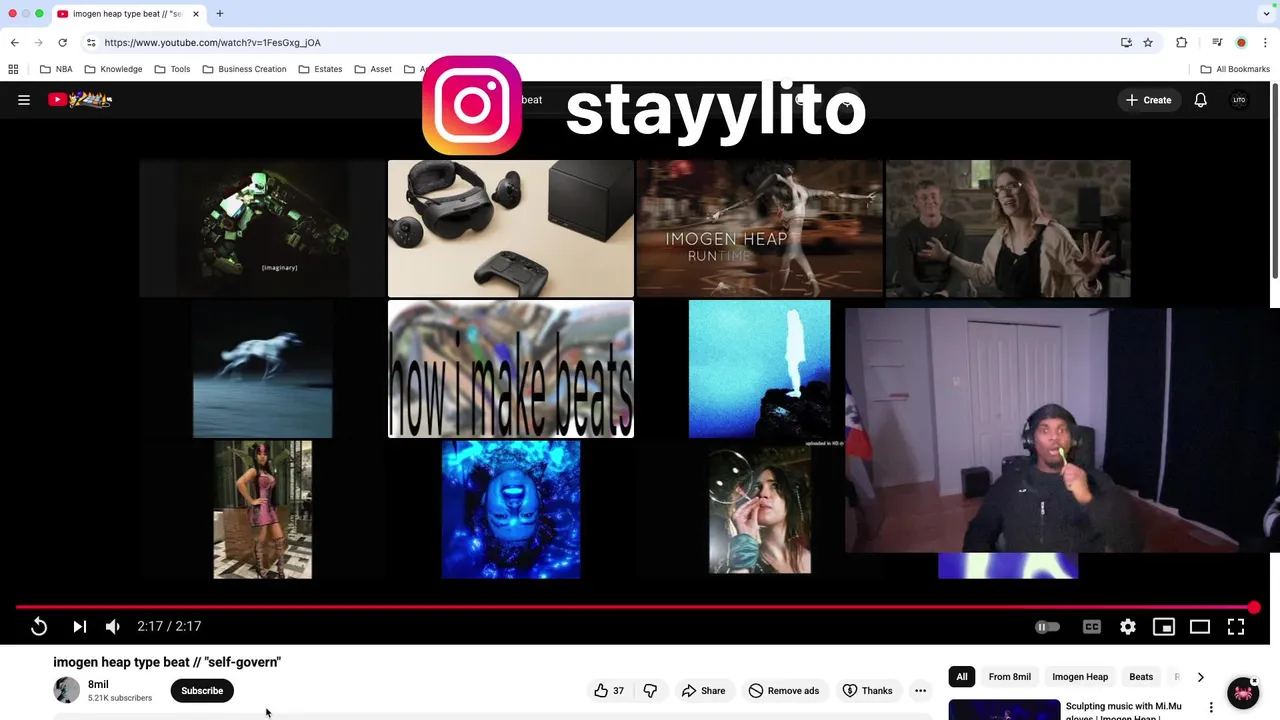Click the Thanks button
The width and height of the screenshot is (1280, 720).
click(867, 690)
